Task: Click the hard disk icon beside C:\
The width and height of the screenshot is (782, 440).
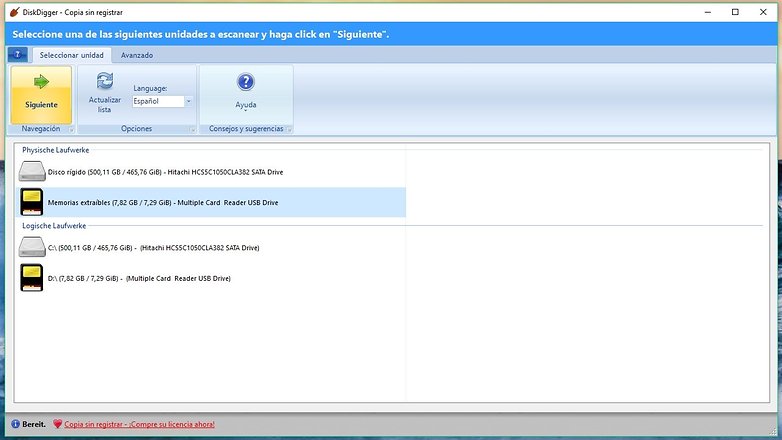Action: pos(32,247)
